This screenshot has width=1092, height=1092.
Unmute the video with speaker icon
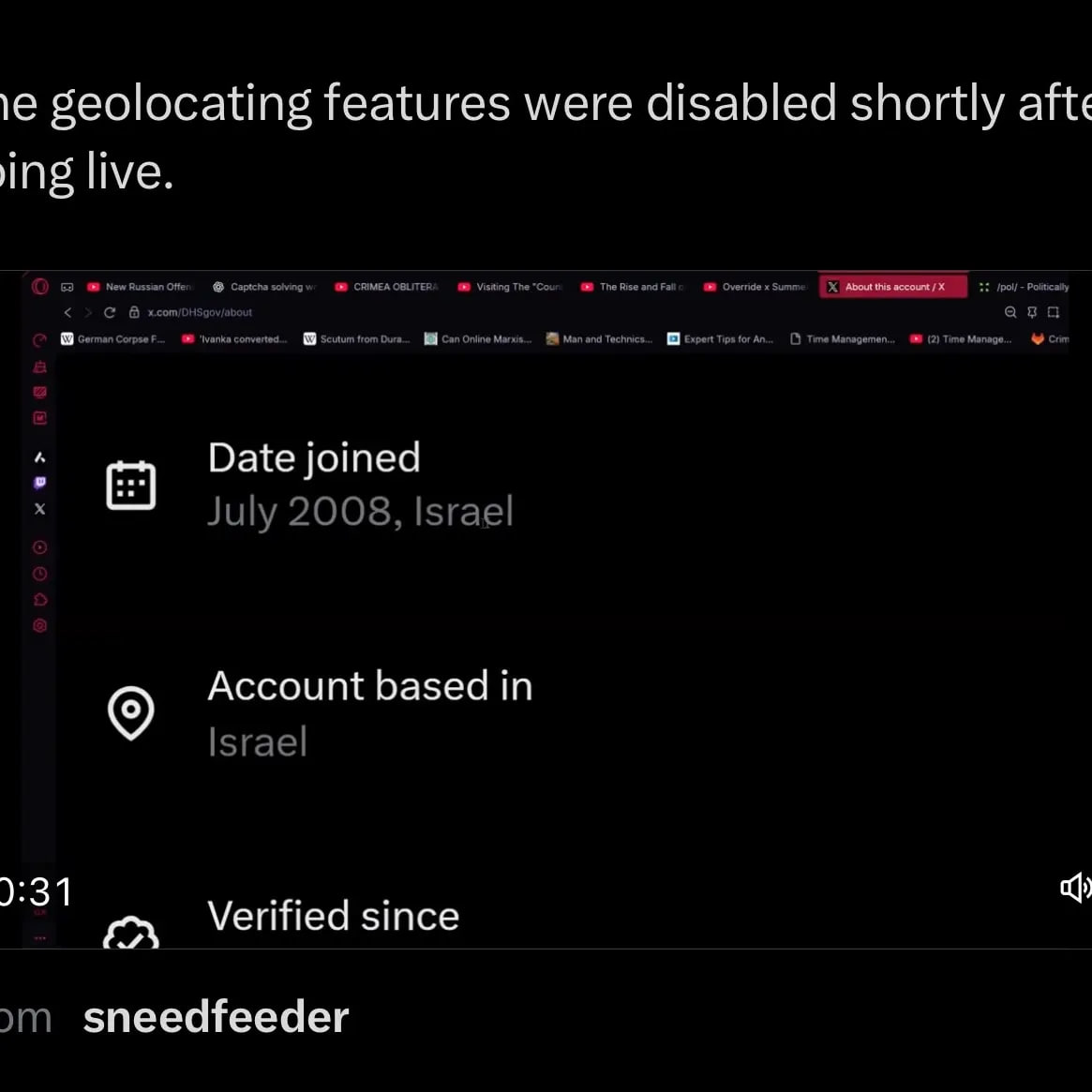pyautogui.click(x=1074, y=887)
